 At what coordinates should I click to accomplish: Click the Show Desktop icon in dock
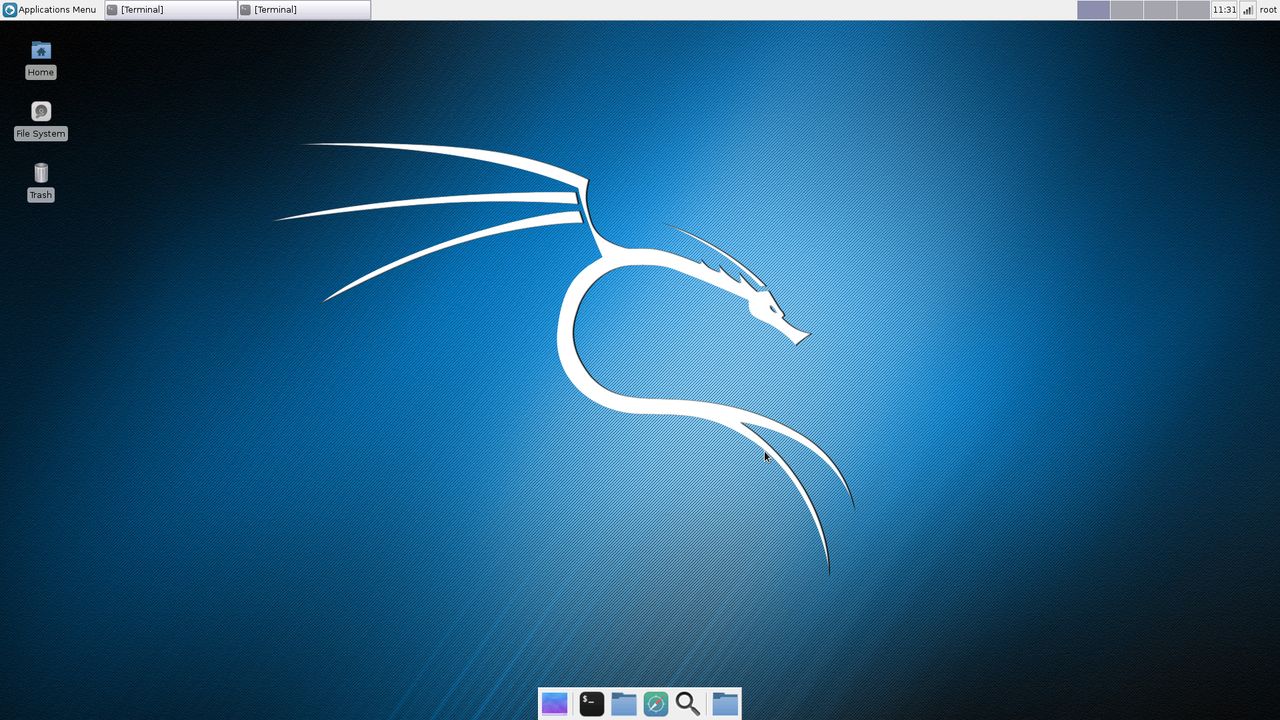click(x=554, y=704)
